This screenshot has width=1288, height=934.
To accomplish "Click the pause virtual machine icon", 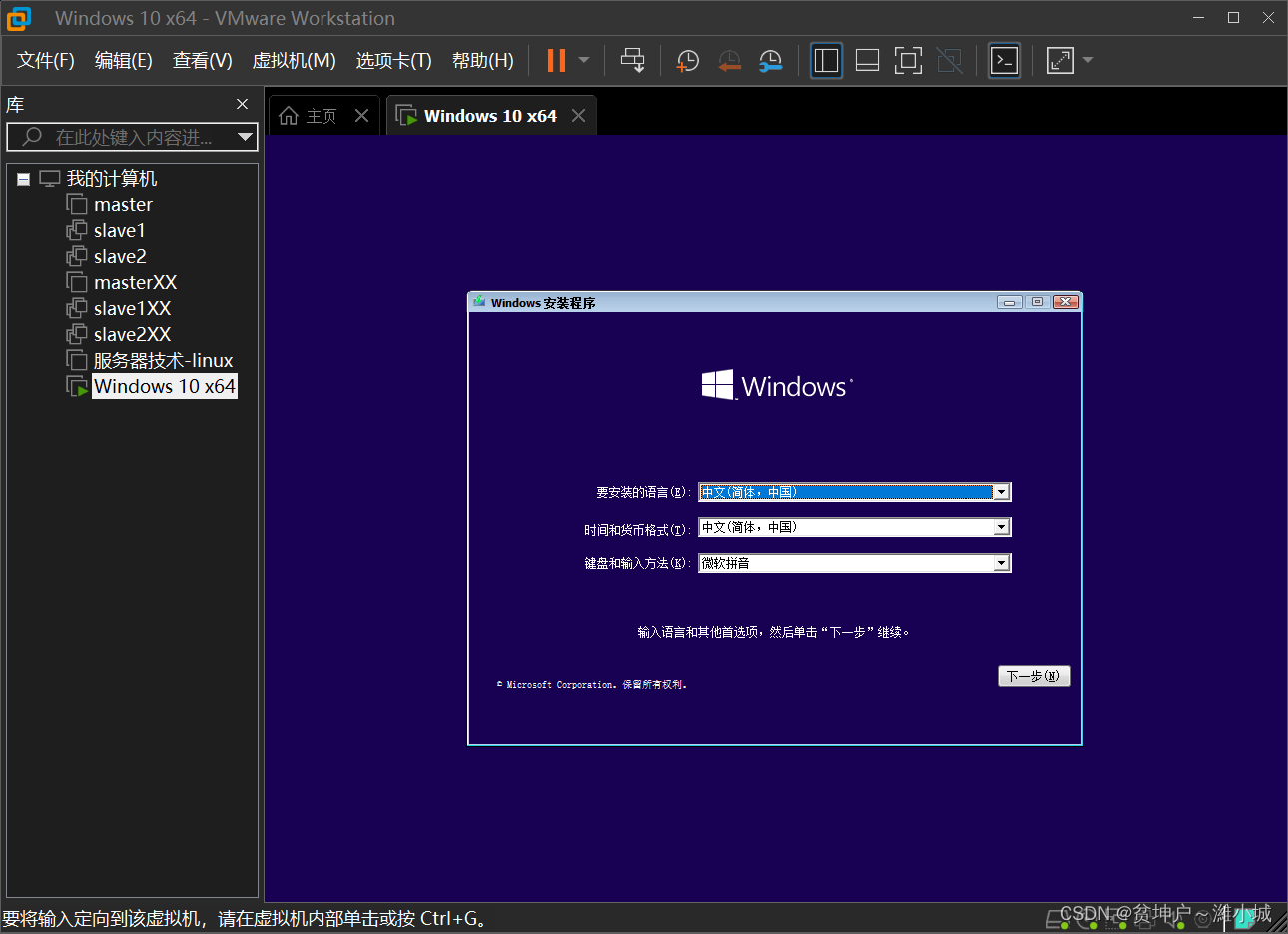I will pyautogui.click(x=556, y=60).
